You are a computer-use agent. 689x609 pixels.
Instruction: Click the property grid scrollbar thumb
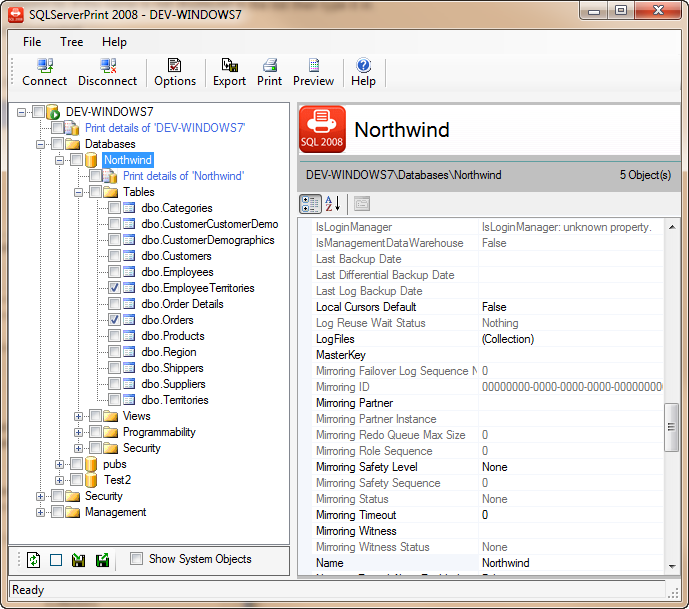pyautogui.click(x=671, y=427)
